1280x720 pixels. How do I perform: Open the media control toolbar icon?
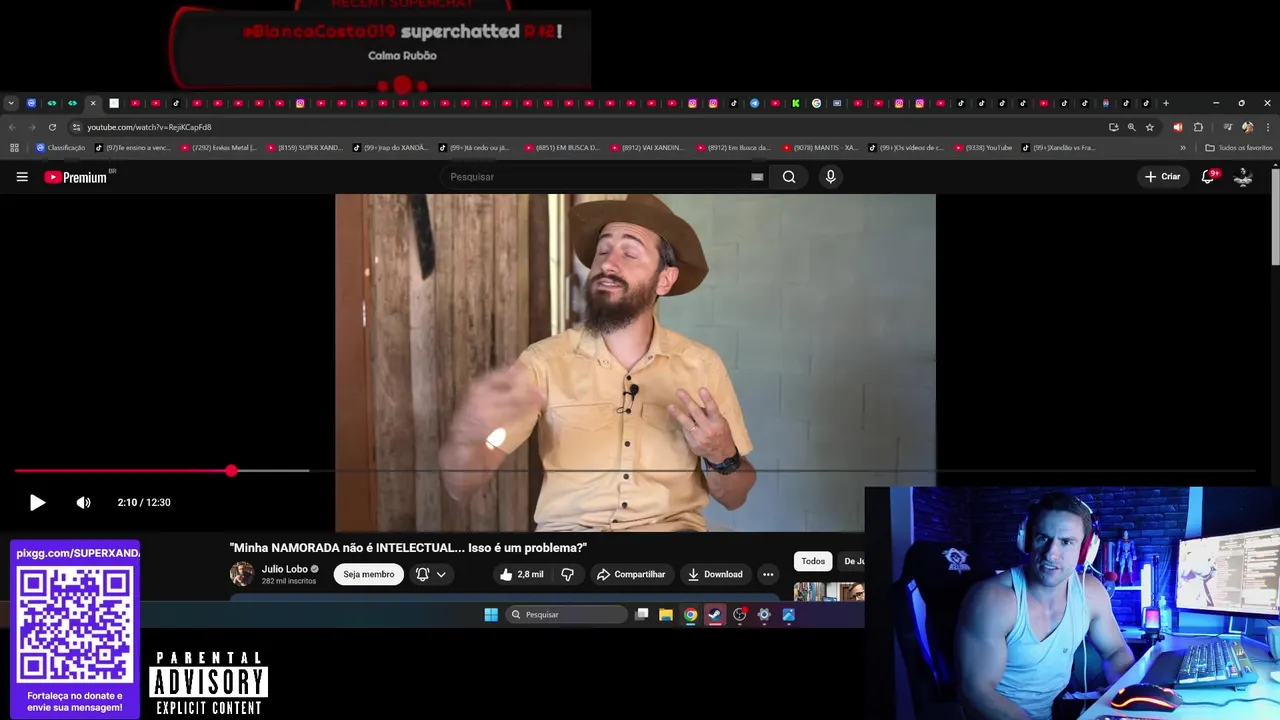(x=1228, y=127)
